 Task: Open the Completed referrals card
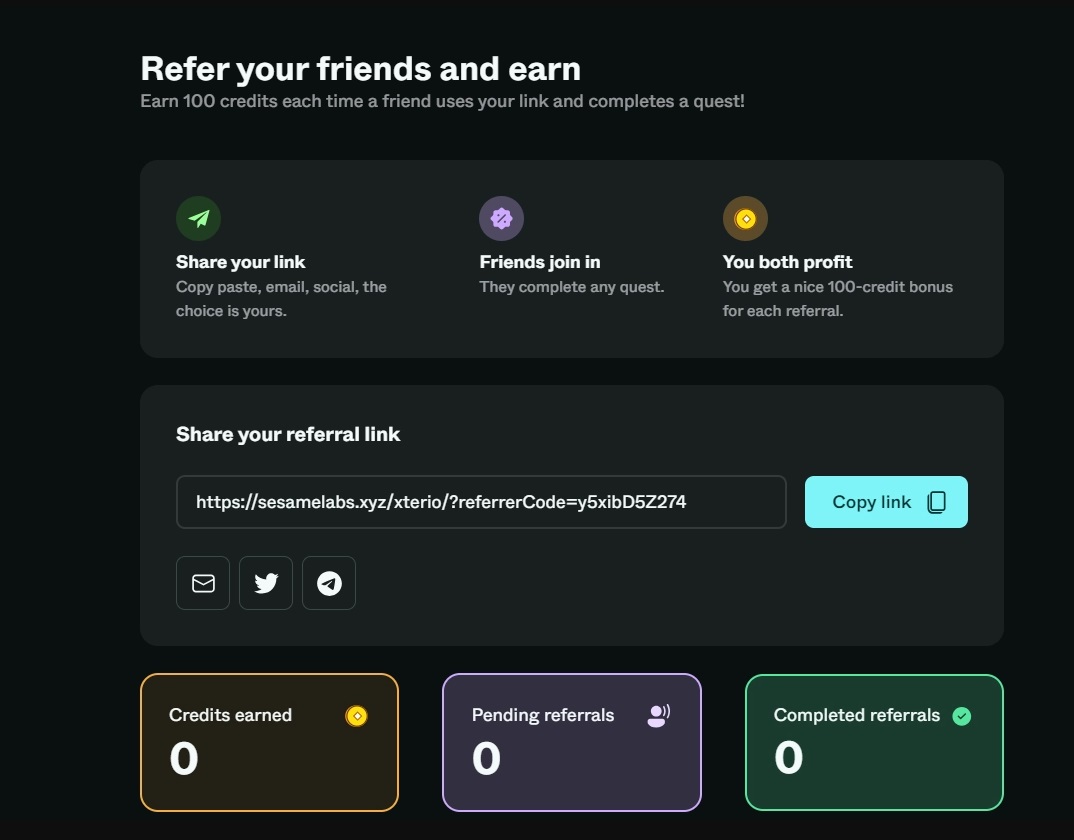(x=875, y=743)
